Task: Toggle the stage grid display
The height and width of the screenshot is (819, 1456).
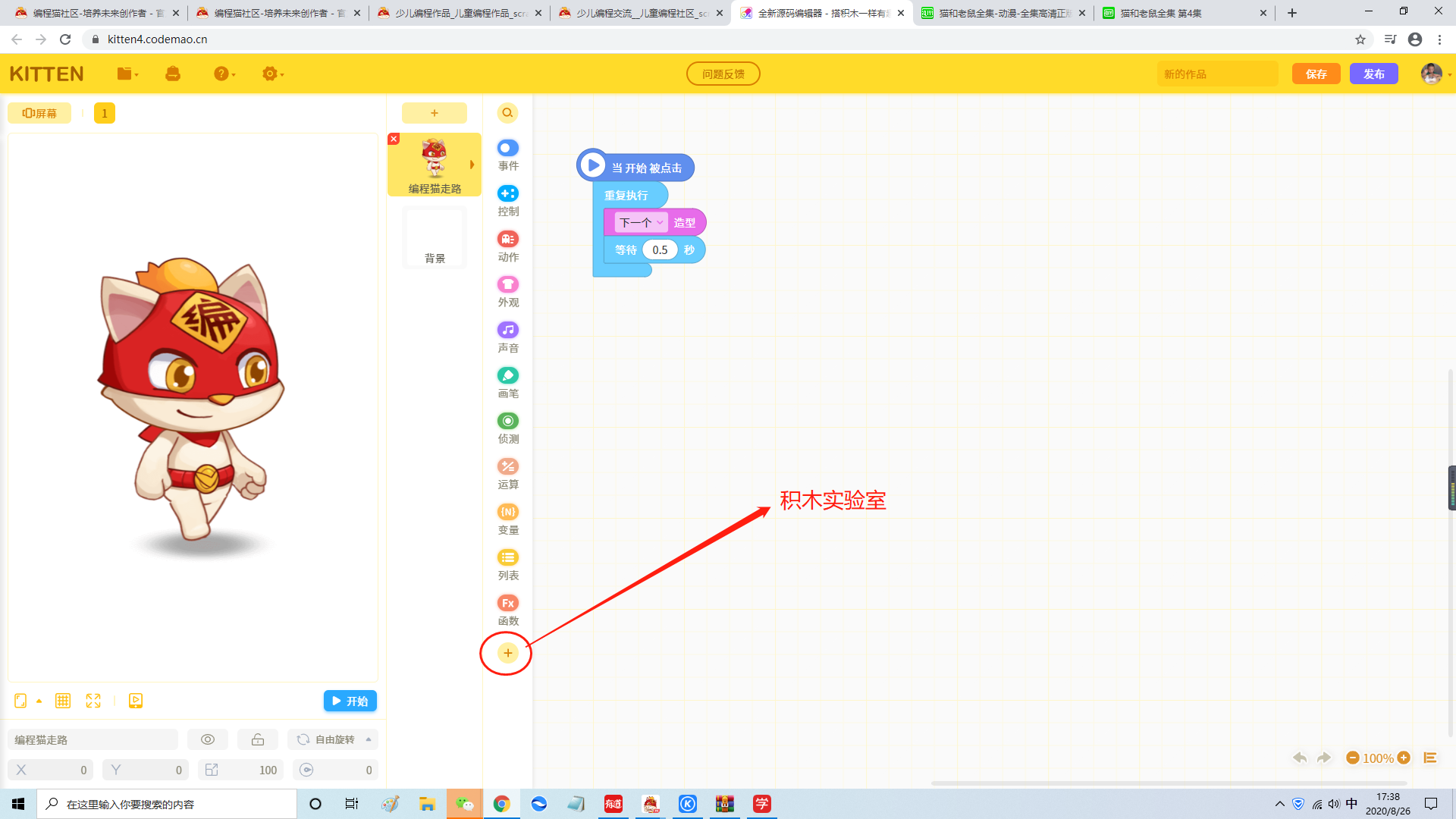Action: click(x=63, y=701)
